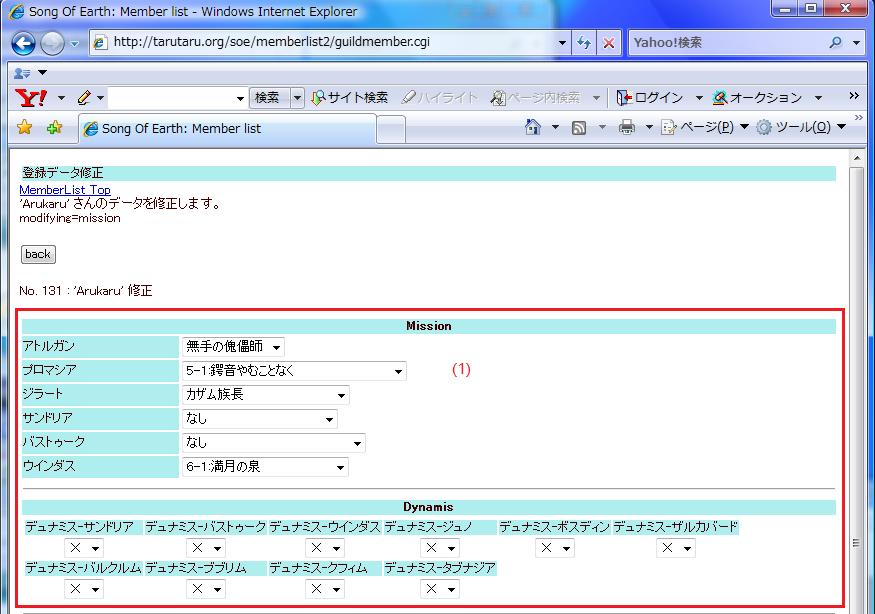Expand the デュナミス-タブナジア dropdown
Viewport: 875px width, 614px height.
440,589
